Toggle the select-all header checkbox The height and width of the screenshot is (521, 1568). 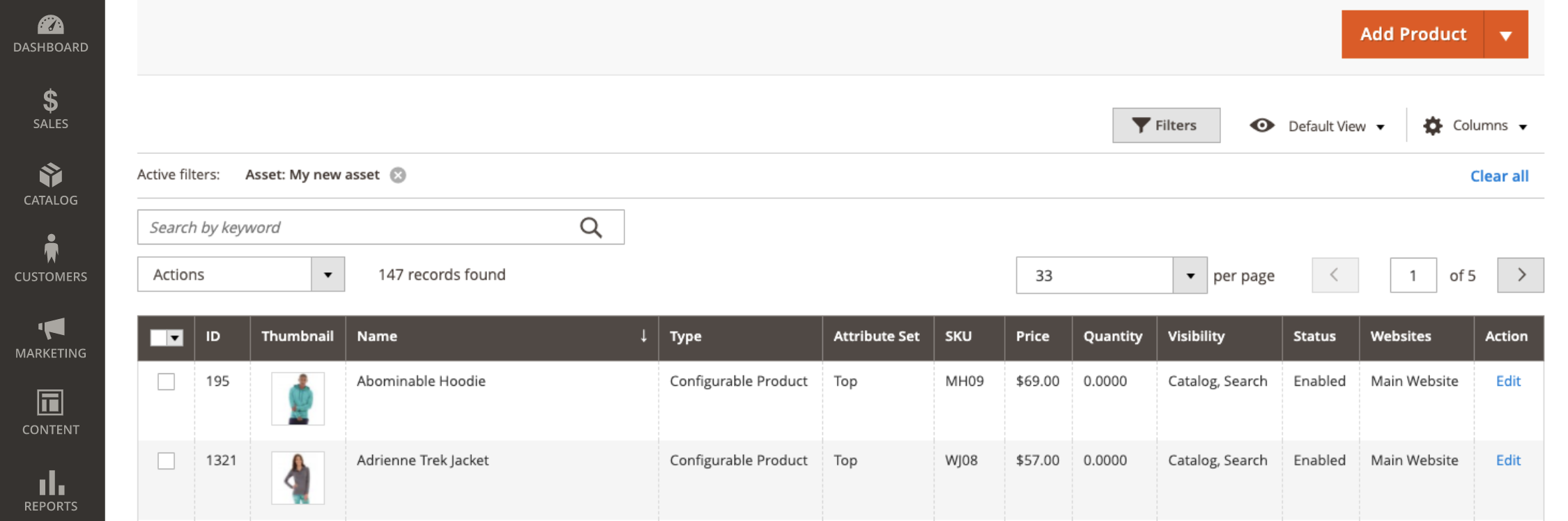pyautogui.click(x=159, y=338)
